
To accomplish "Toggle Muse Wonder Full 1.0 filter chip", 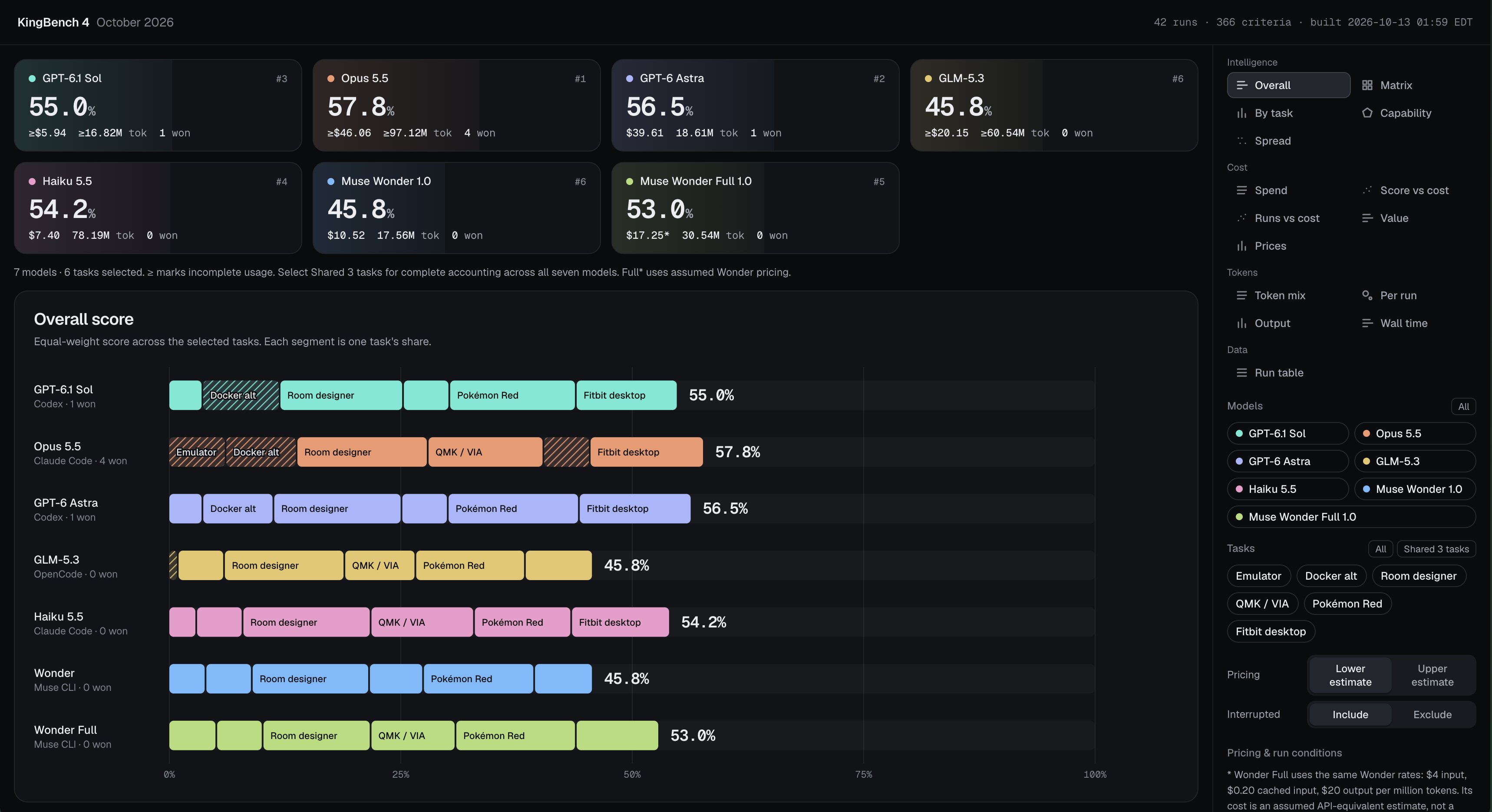I will point(1351,517).
